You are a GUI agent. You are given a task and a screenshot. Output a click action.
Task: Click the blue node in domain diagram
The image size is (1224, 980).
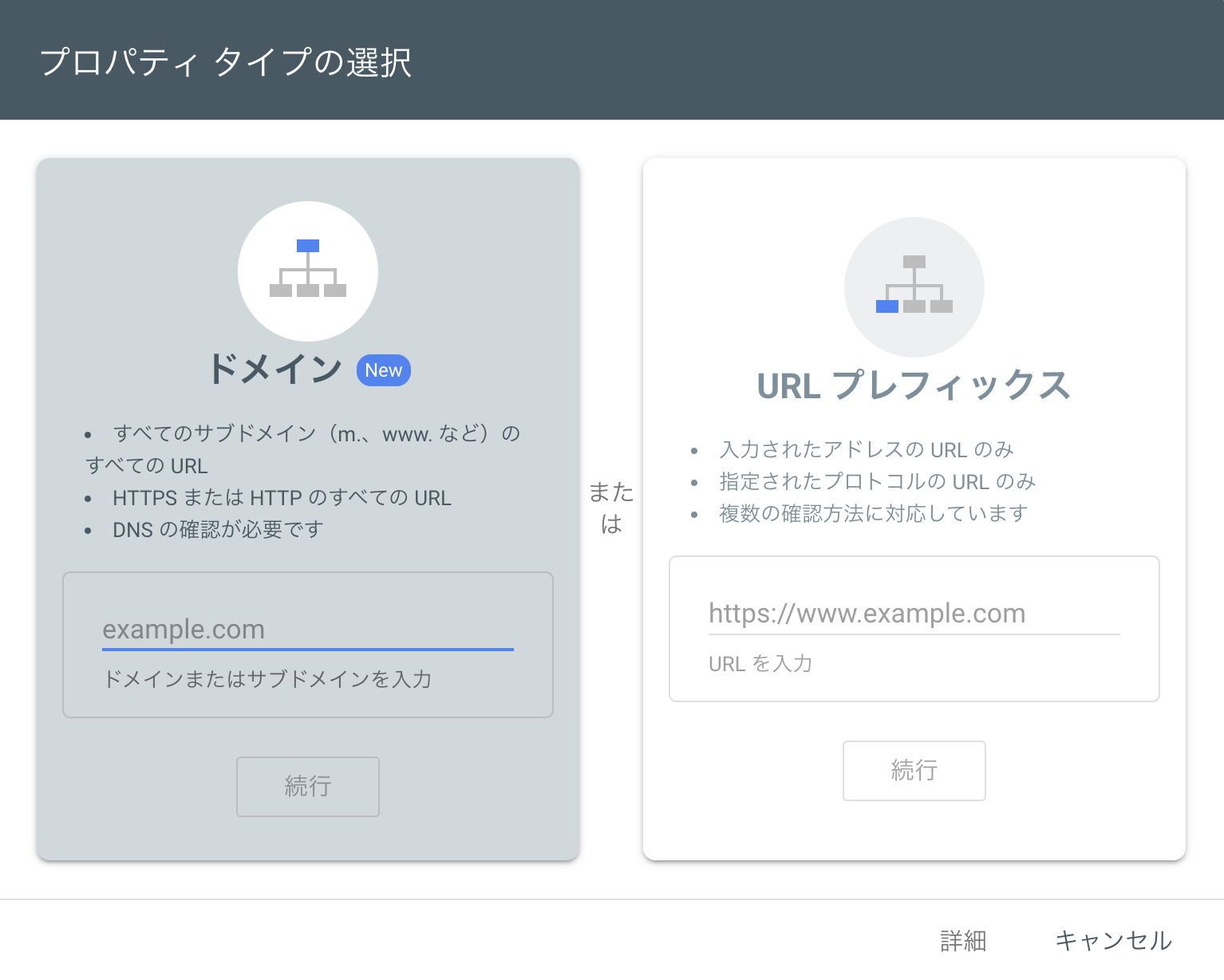(308, 246)
